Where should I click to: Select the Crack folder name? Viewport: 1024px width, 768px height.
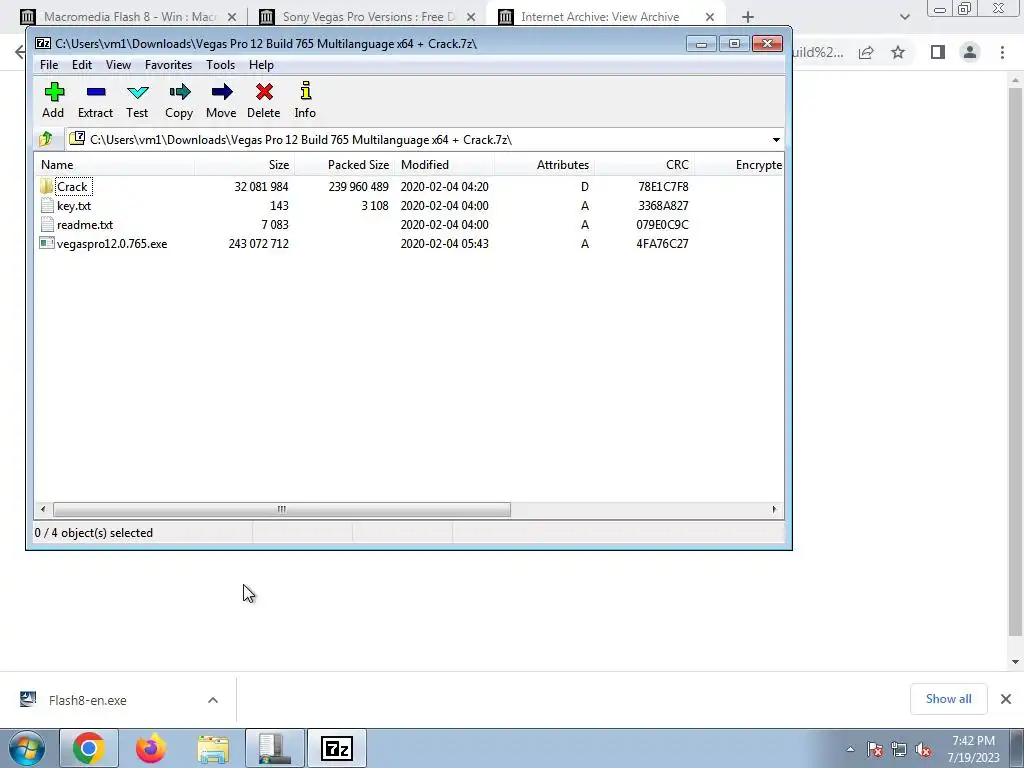[x=72, y=187]
